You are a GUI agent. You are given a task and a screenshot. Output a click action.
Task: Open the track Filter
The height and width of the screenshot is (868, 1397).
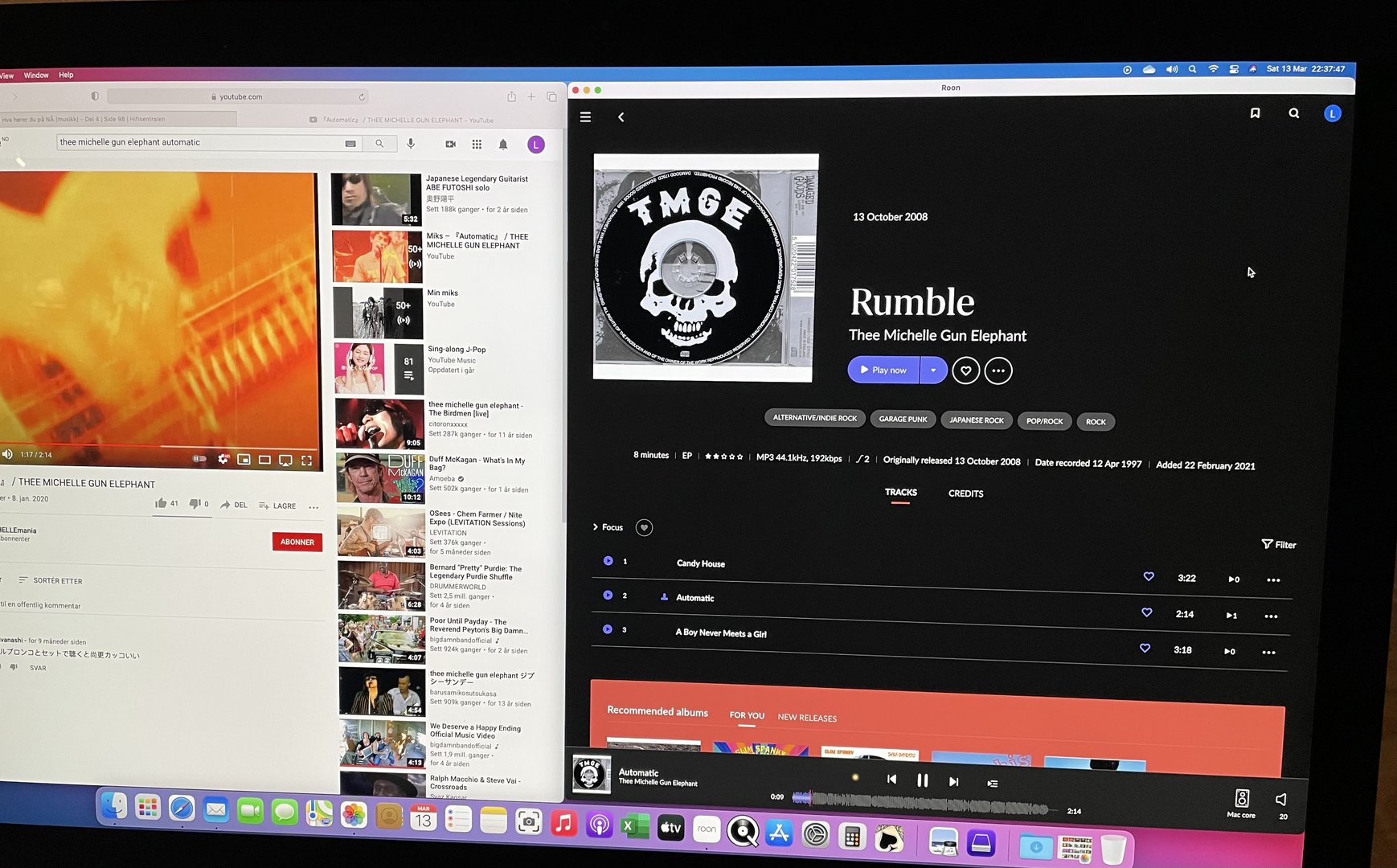1278,544
